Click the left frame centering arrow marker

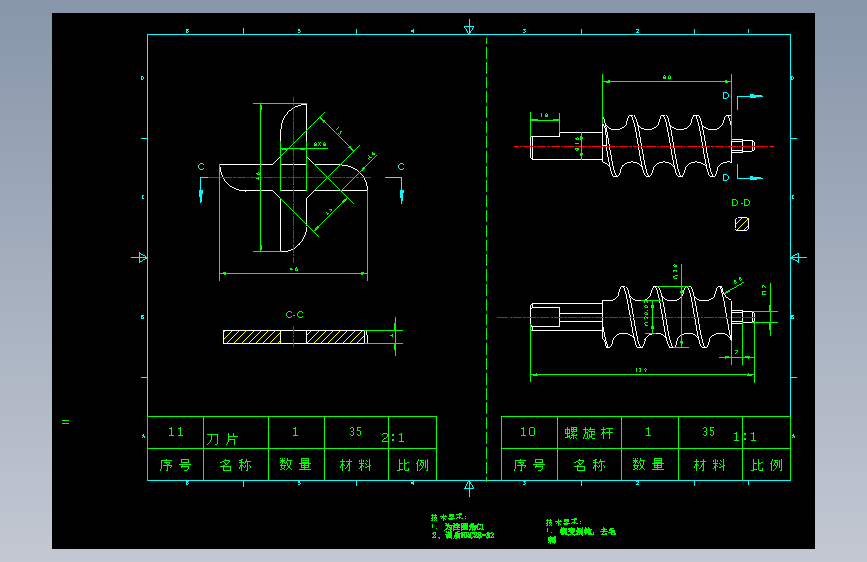coord(139,257)
